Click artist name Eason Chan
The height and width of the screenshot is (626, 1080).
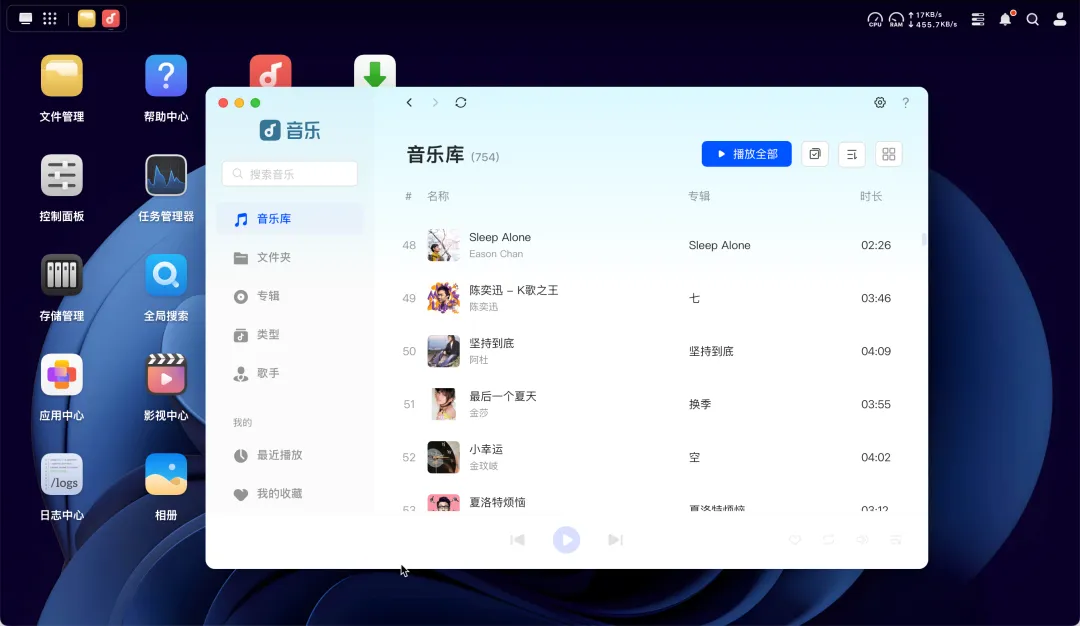[496, 254]
